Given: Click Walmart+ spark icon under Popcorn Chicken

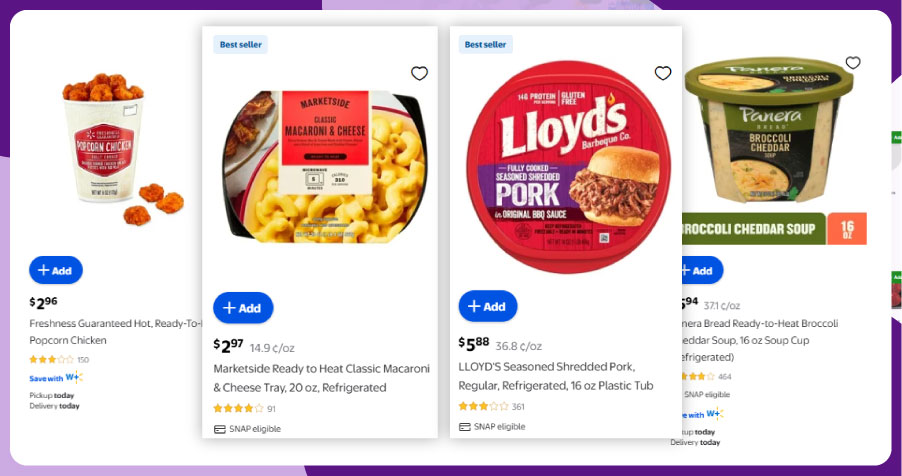Looking at the screenshot, I should (73, 377).
